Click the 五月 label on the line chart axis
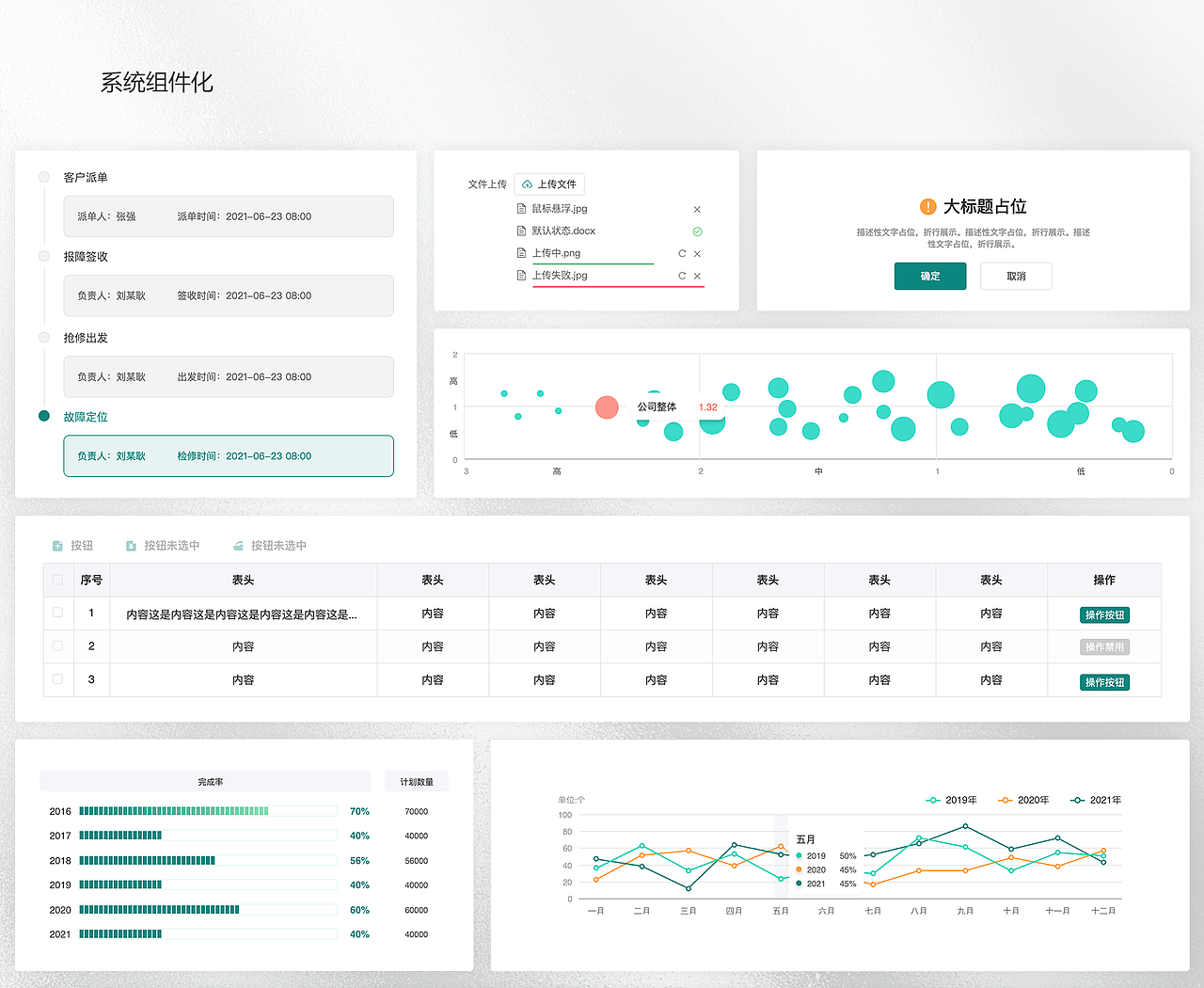Viewport: 1204px width, 988px height. click(x=781, y=911)
